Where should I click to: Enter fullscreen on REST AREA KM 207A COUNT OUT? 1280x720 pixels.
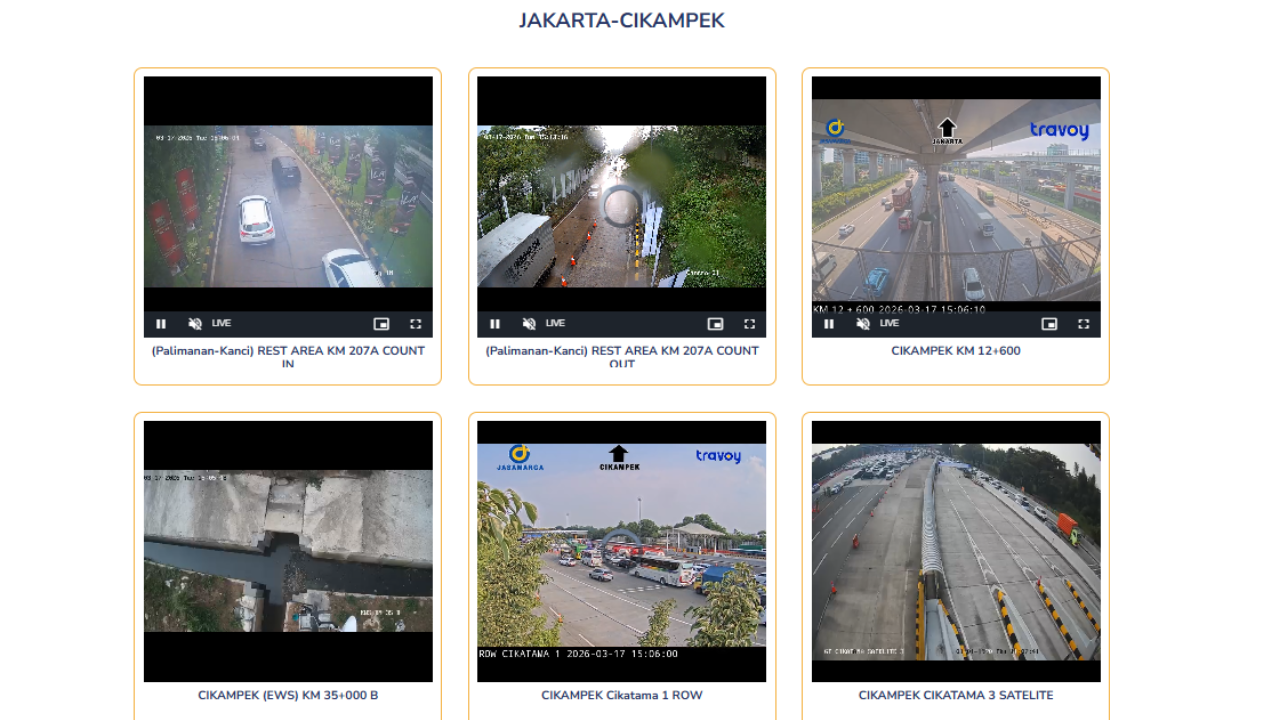pos(749,323)
